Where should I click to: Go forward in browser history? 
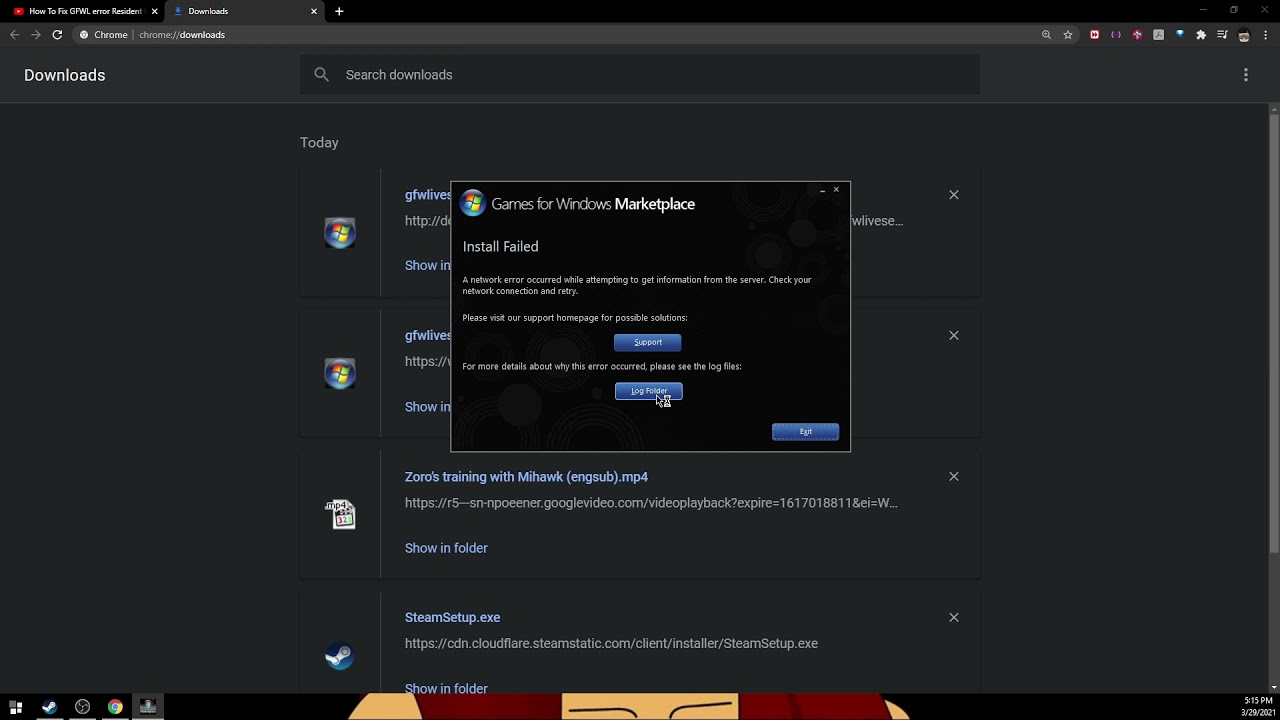pyautogui.click(x=36, y=35)
